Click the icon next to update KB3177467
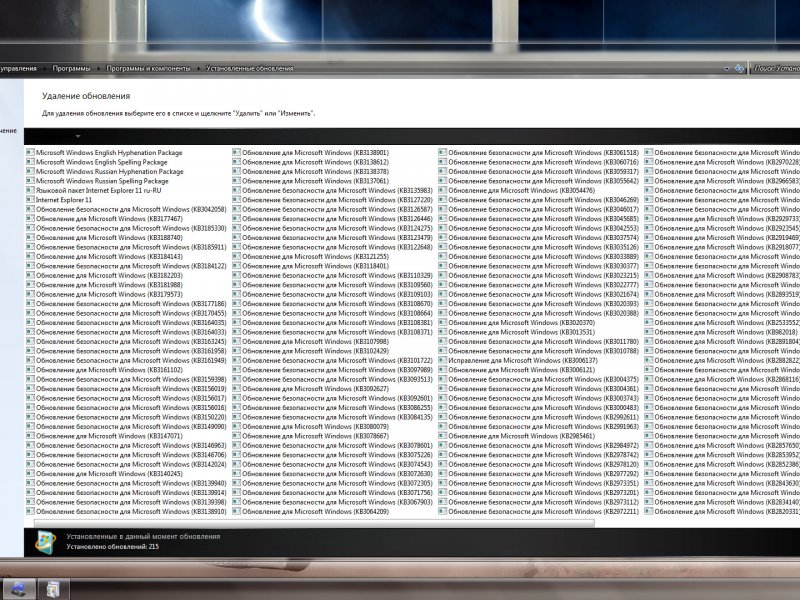The width and height of the screenshot is (800, 600). click(x=31, y=218)
